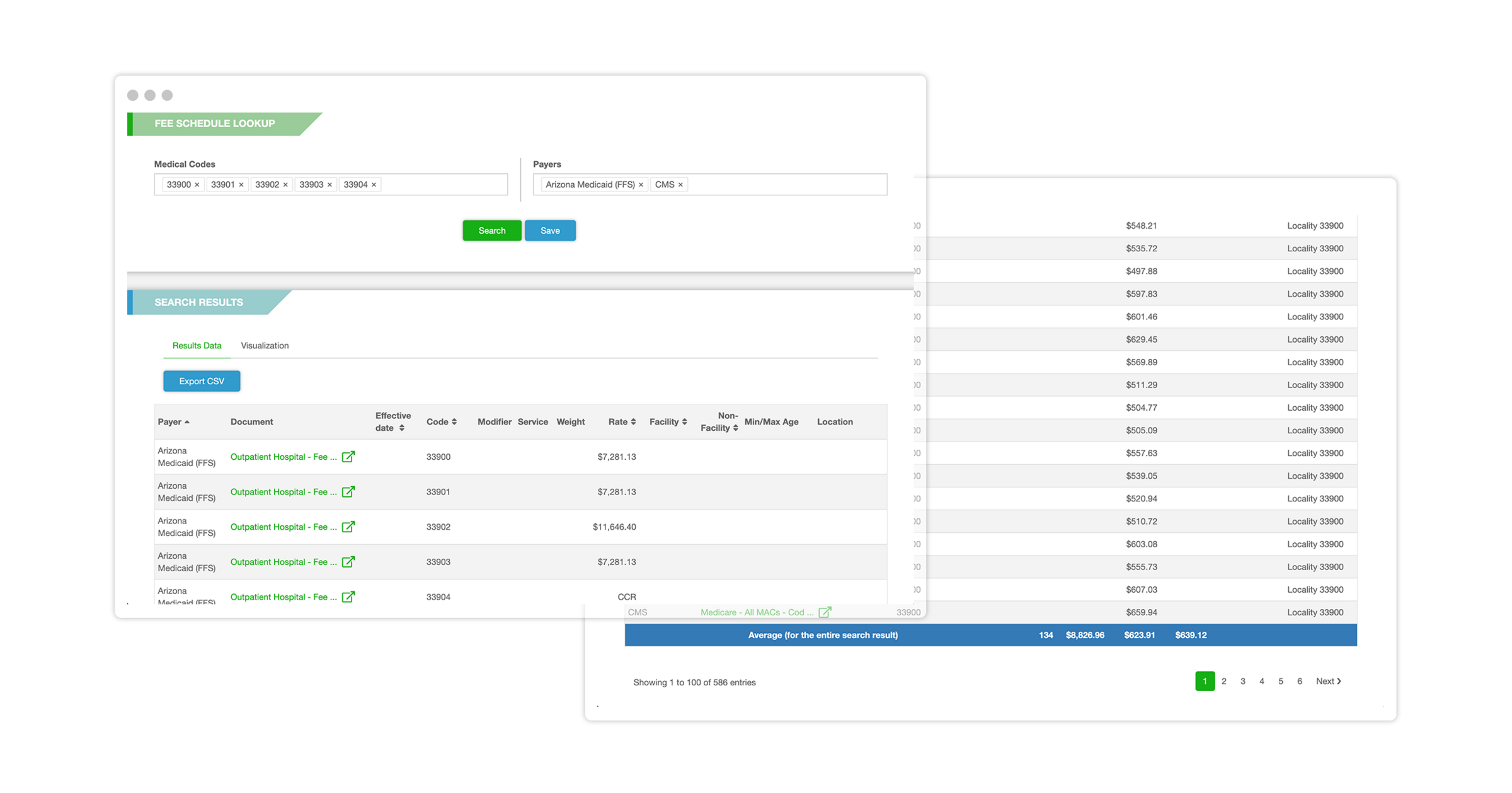1512x793 pixels.
Task: Switch to the Visualization tab
Action: (x=264, y=345)
